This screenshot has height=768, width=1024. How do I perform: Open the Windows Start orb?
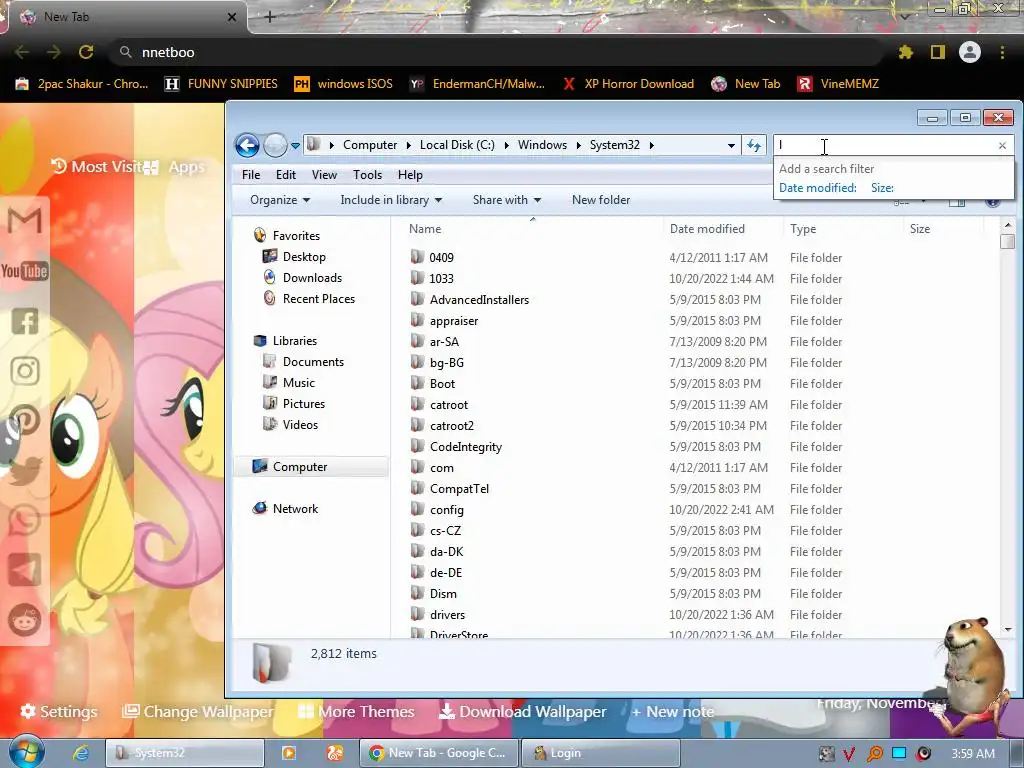pos(26,752)
